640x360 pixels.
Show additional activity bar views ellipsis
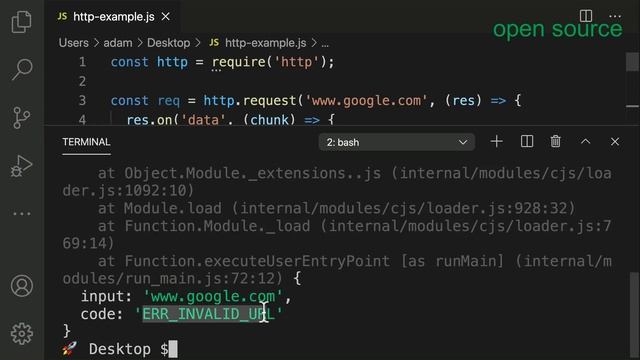click(22, 213)
